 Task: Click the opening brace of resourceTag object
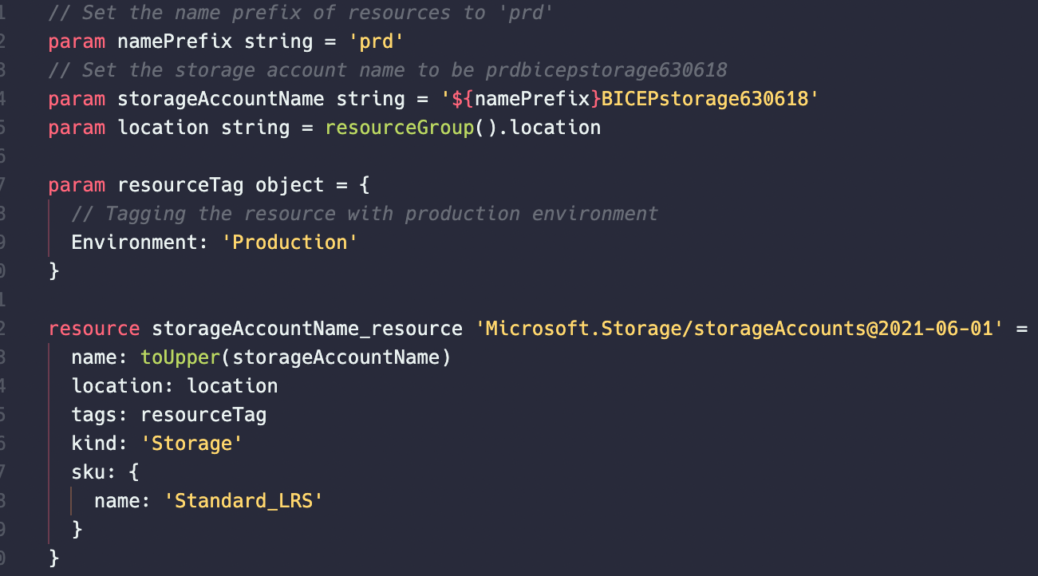[x=364, y=185]
